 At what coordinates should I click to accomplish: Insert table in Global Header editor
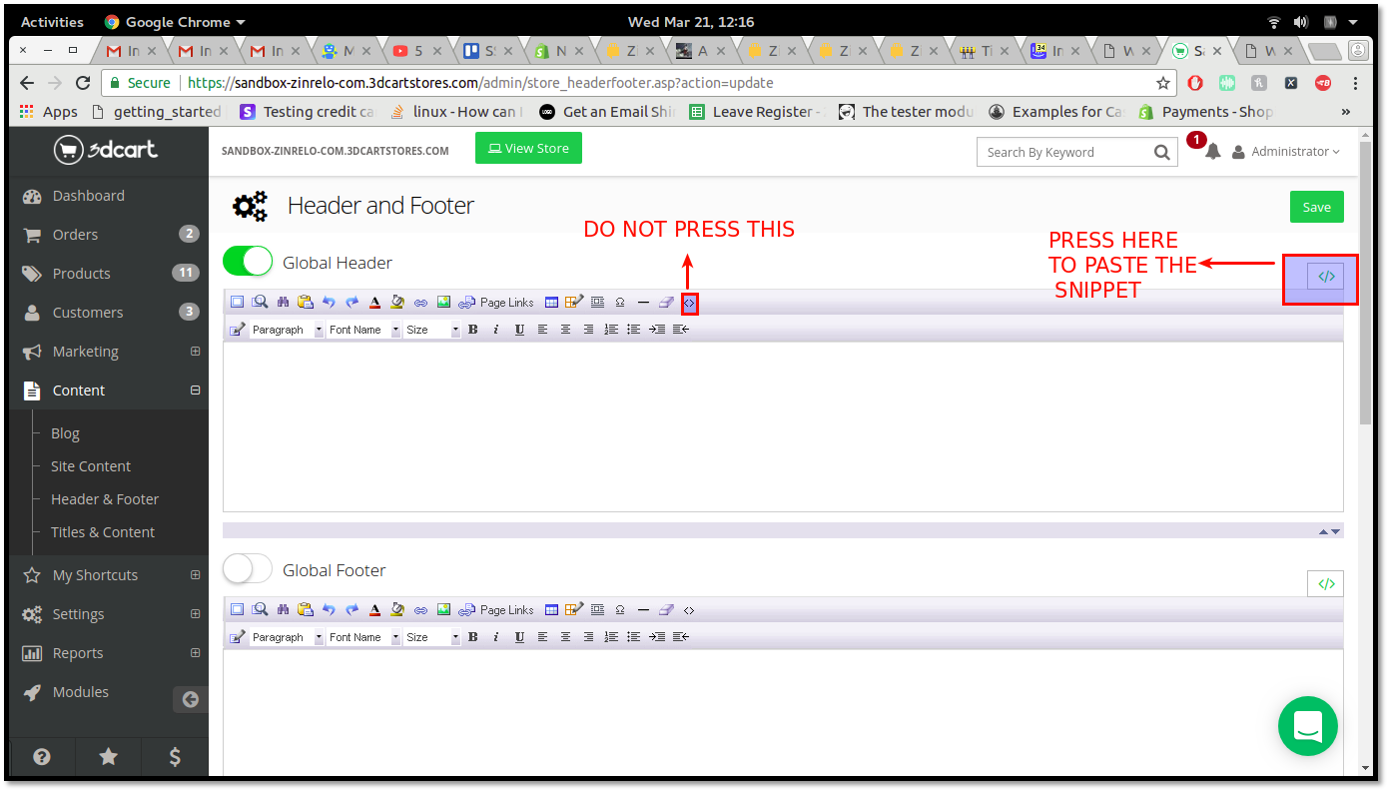(x=552, y=302)
